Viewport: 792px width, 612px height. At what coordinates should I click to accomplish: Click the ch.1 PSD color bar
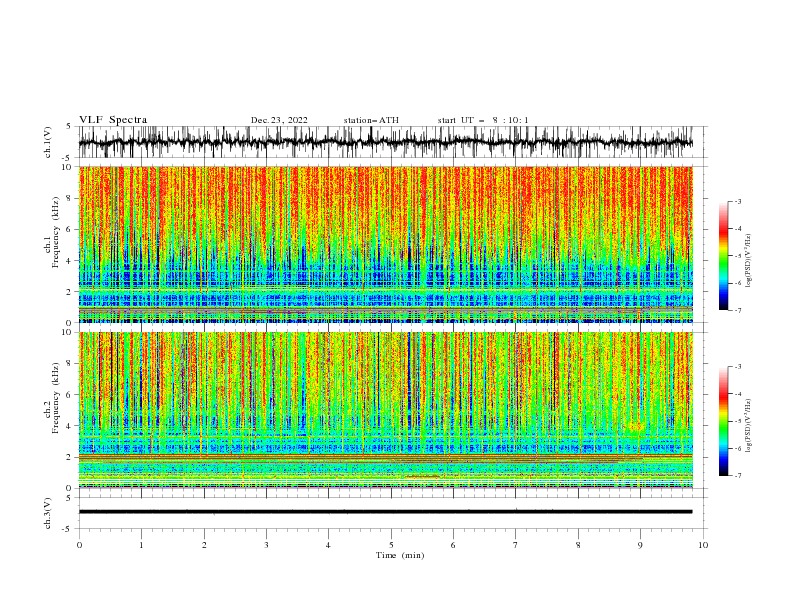click(x=723, y=256)
